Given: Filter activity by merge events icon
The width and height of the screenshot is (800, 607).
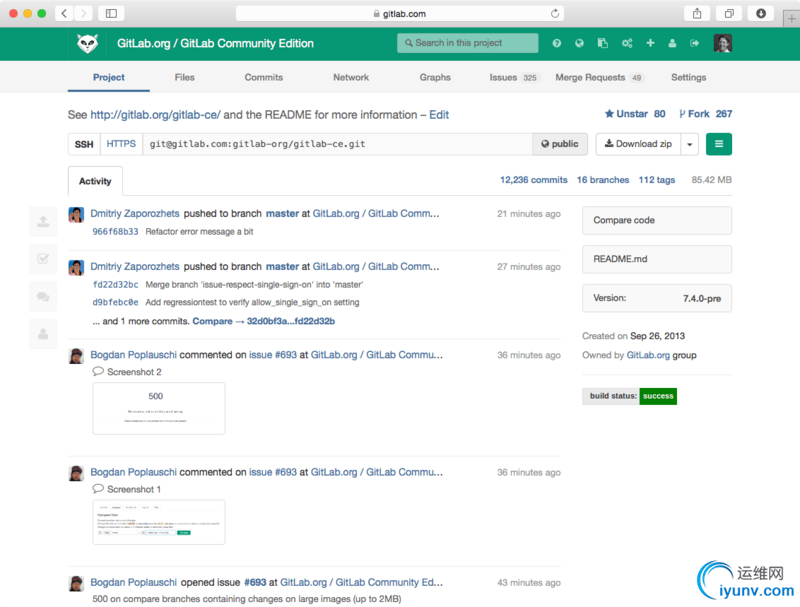Looking at the screenshot, I should (43, 259).
